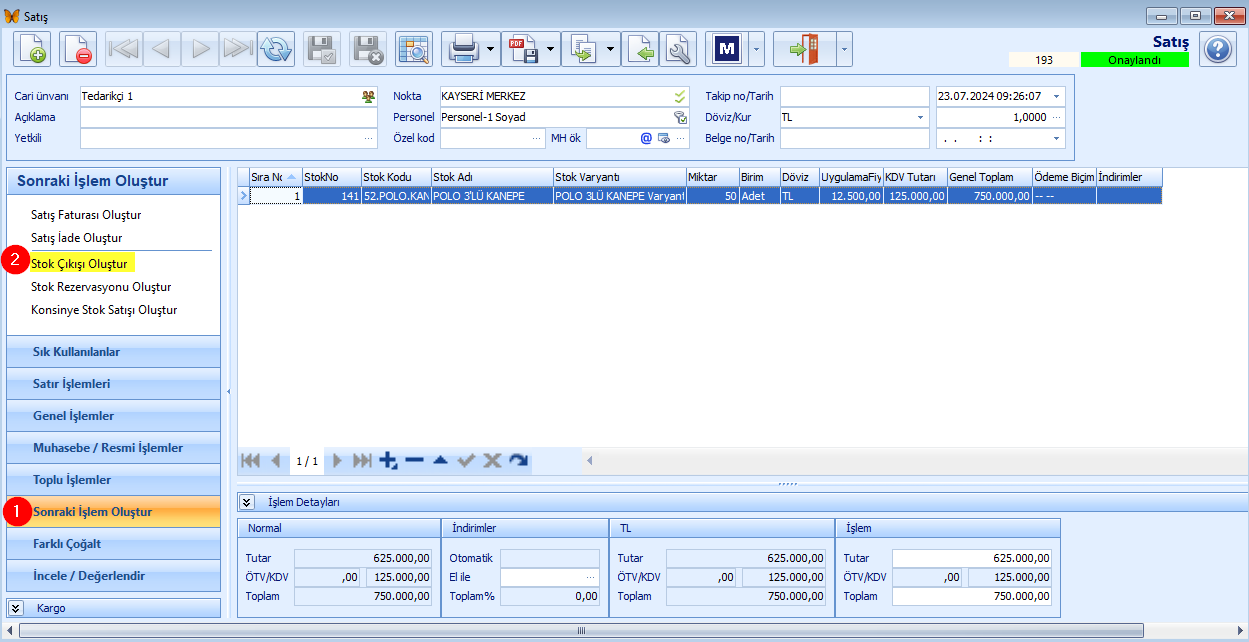Screen dimensions: 1249x642
Task: Click the bottom horizontal scrollbar thumb
Action: [x=581, y=631]
